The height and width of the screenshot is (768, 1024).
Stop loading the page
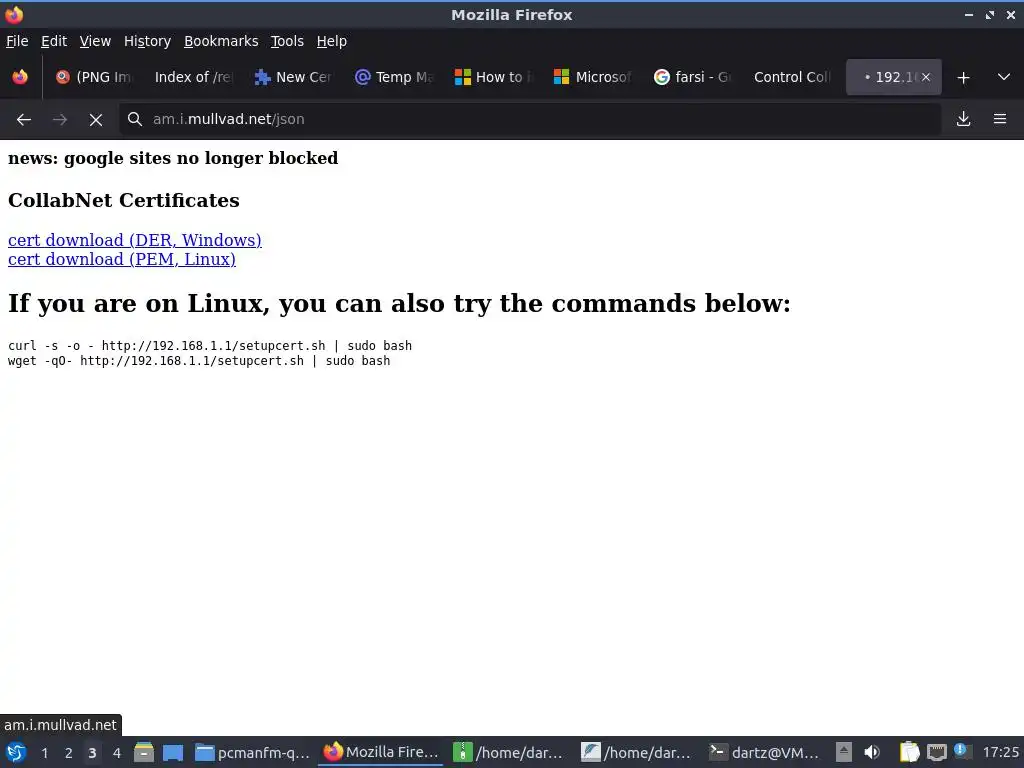(x=95, y=120)
